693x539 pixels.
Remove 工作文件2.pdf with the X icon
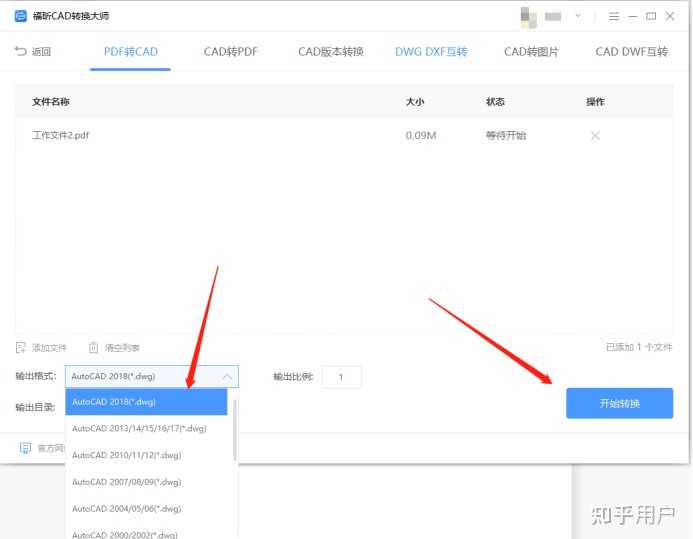coord(595,136)
